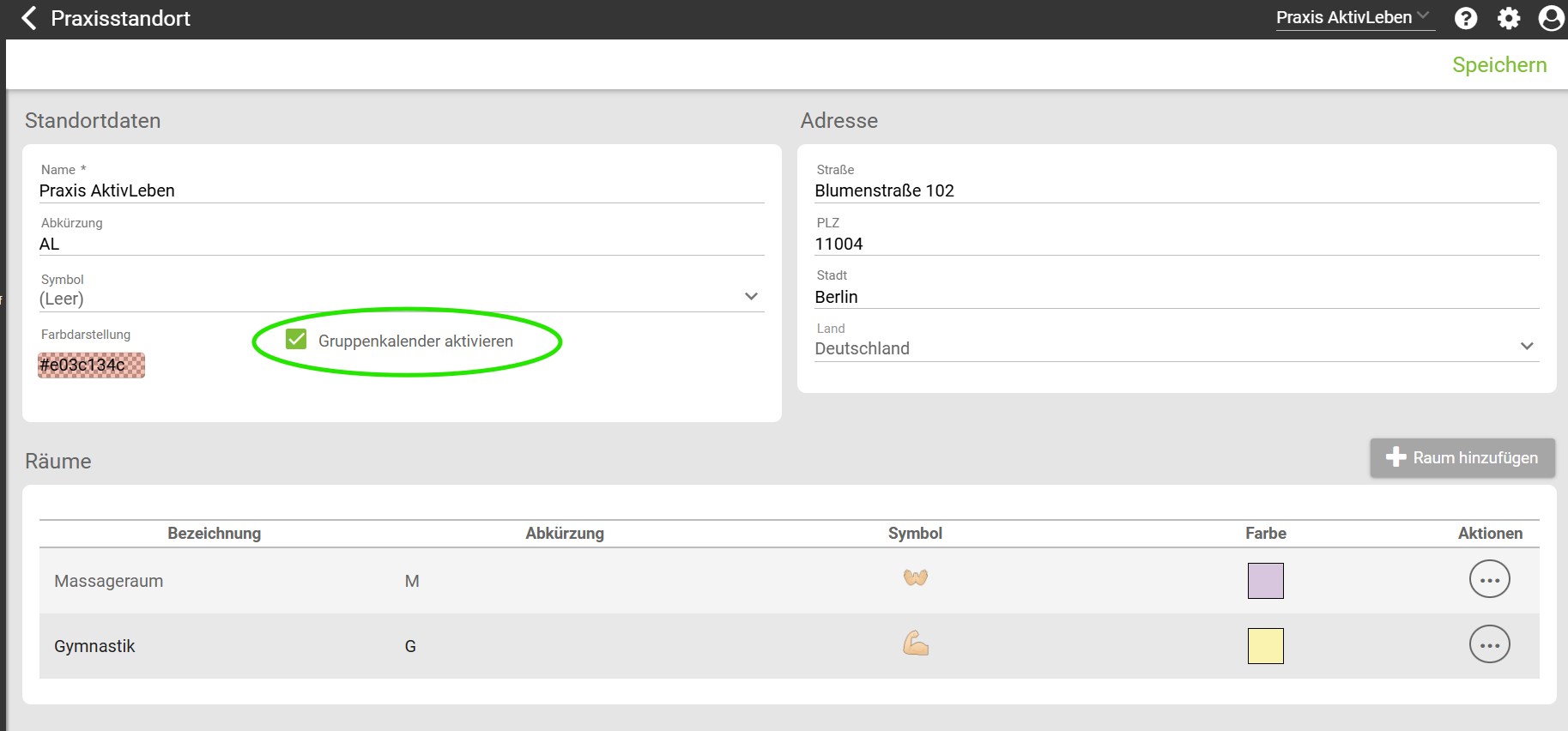Open the user account profile icon
This screenshot has height=731, width=1568.
(x=1551, y=18)
